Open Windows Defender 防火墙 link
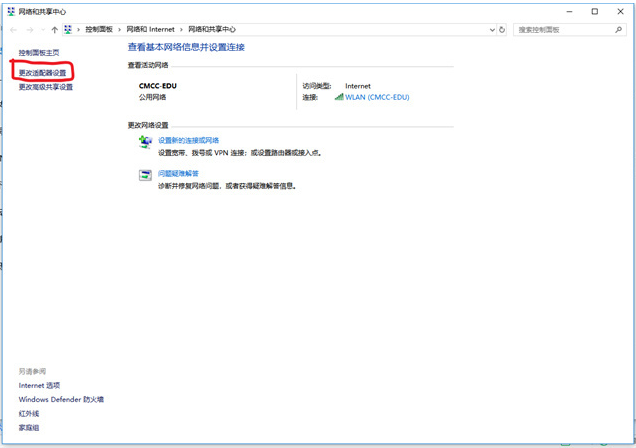The image size is (636, 448). pos(61,399)
